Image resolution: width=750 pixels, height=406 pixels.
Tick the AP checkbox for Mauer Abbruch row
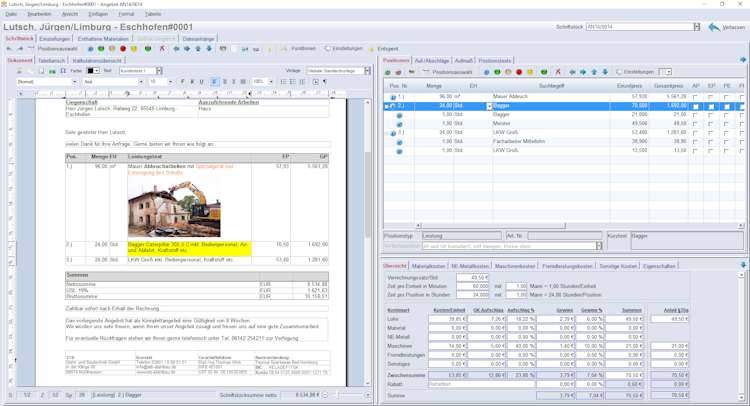click(x=695, y=96)
